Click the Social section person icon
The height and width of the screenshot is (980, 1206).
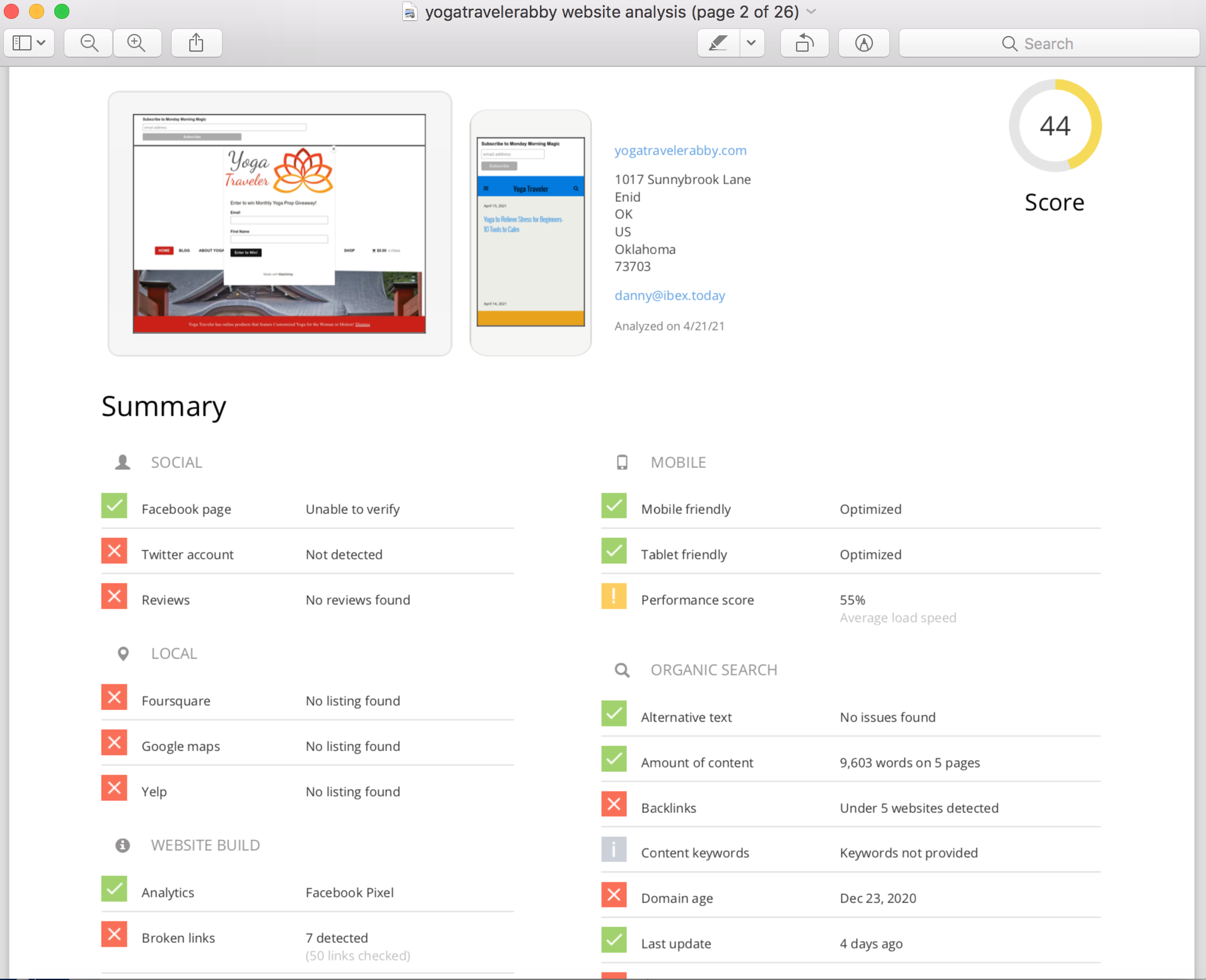point(123,462)
